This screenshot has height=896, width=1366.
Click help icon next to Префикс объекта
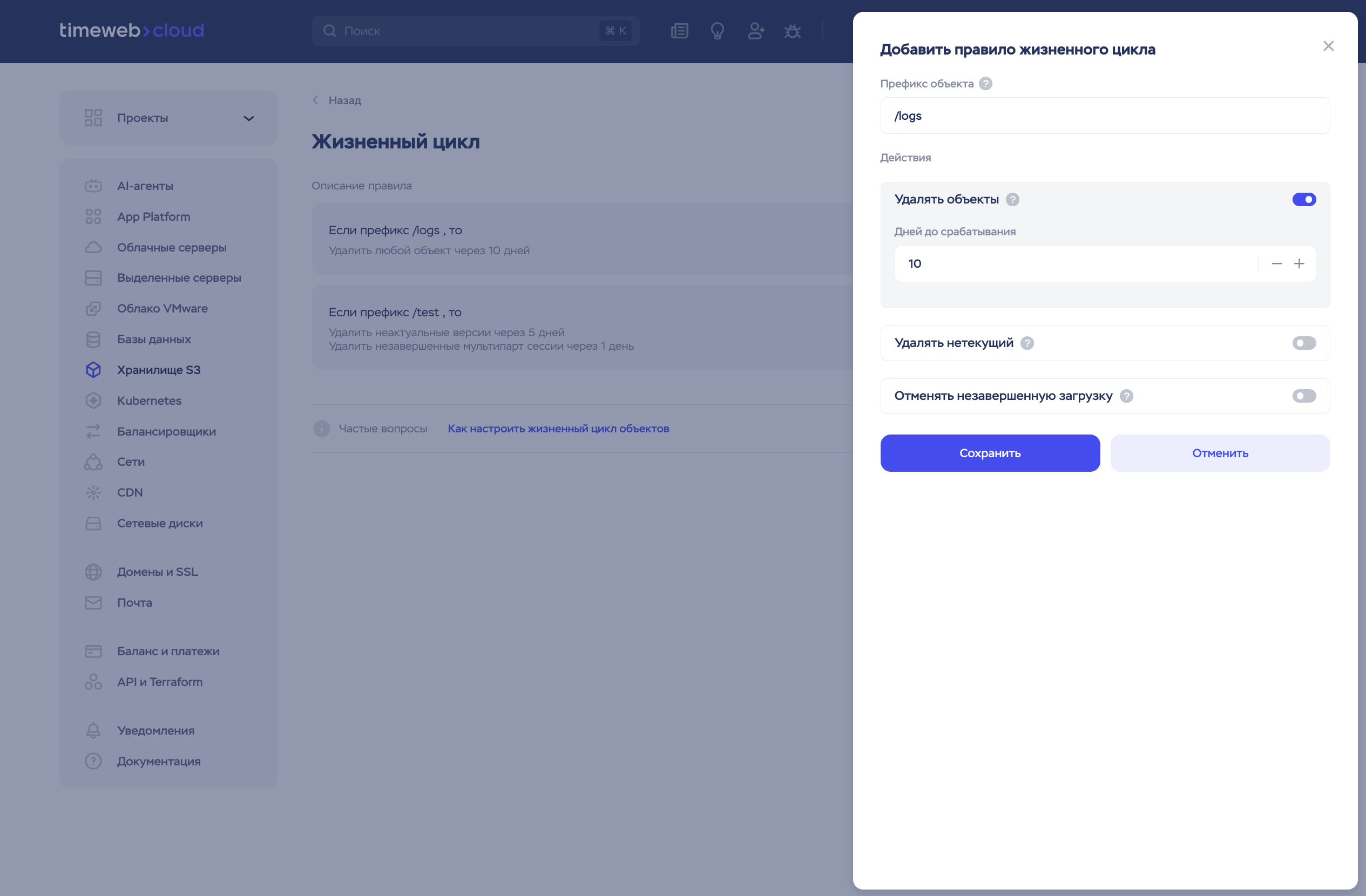(x=985, y=84)
